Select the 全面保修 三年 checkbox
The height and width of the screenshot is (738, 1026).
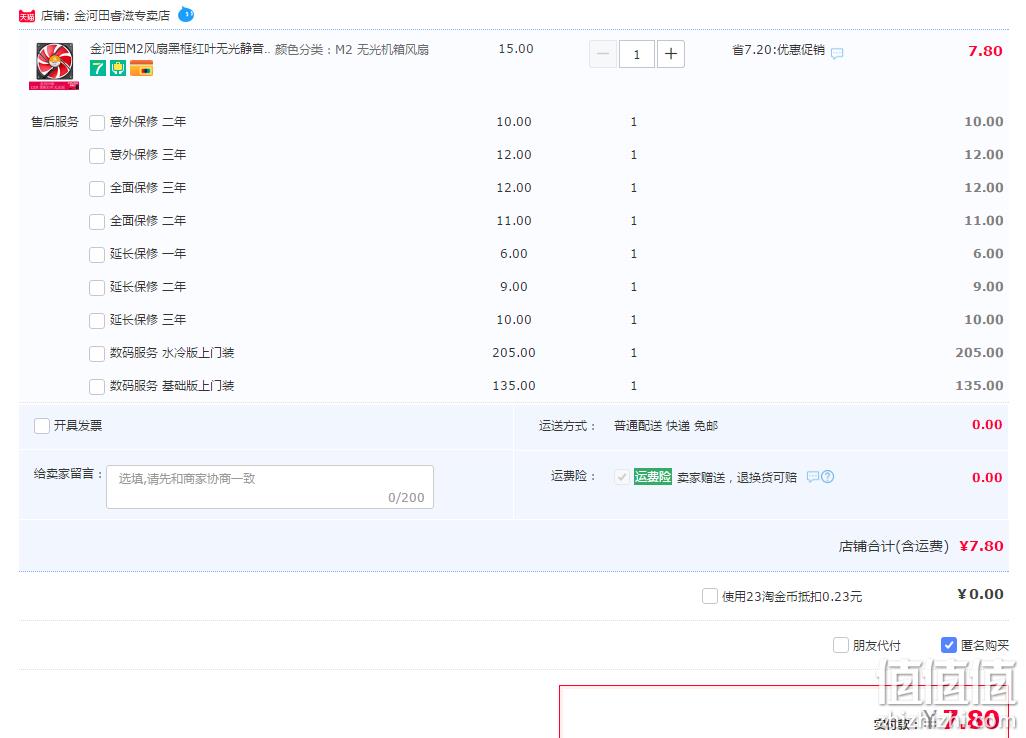[97, 188]
